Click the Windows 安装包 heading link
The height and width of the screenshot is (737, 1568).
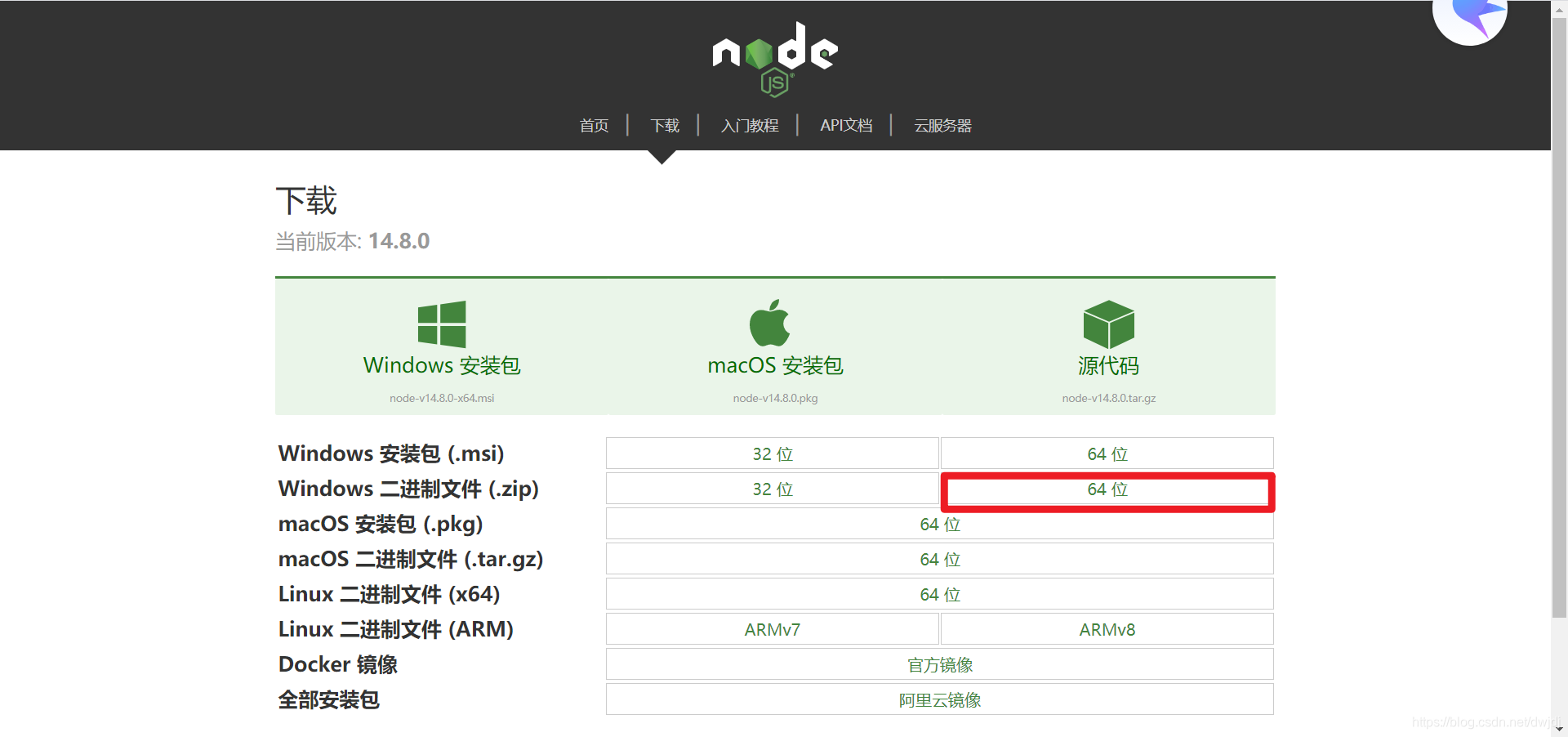pyautogui.click(x=442, y=365)
